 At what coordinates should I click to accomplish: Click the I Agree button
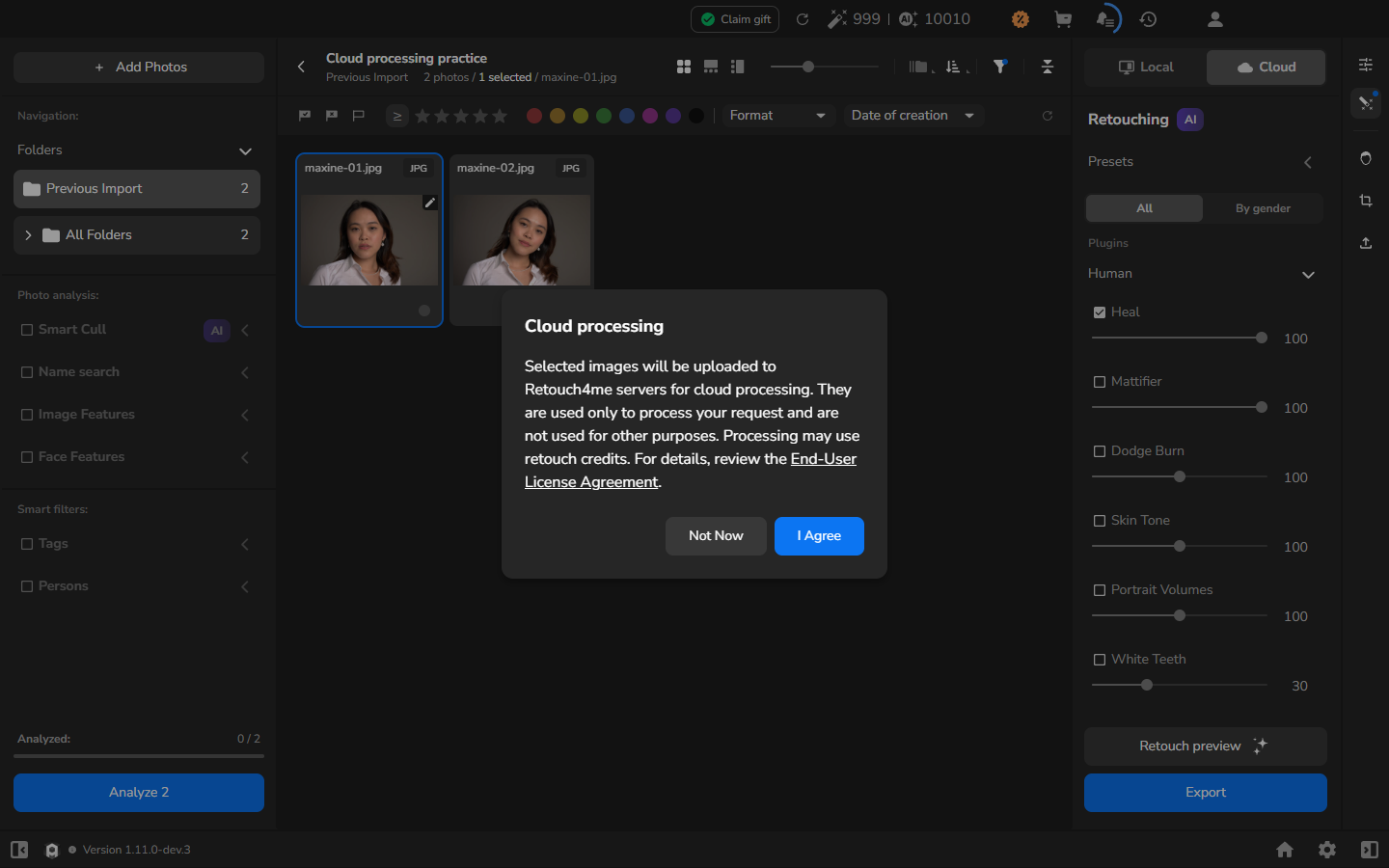[x=819, y=536]
